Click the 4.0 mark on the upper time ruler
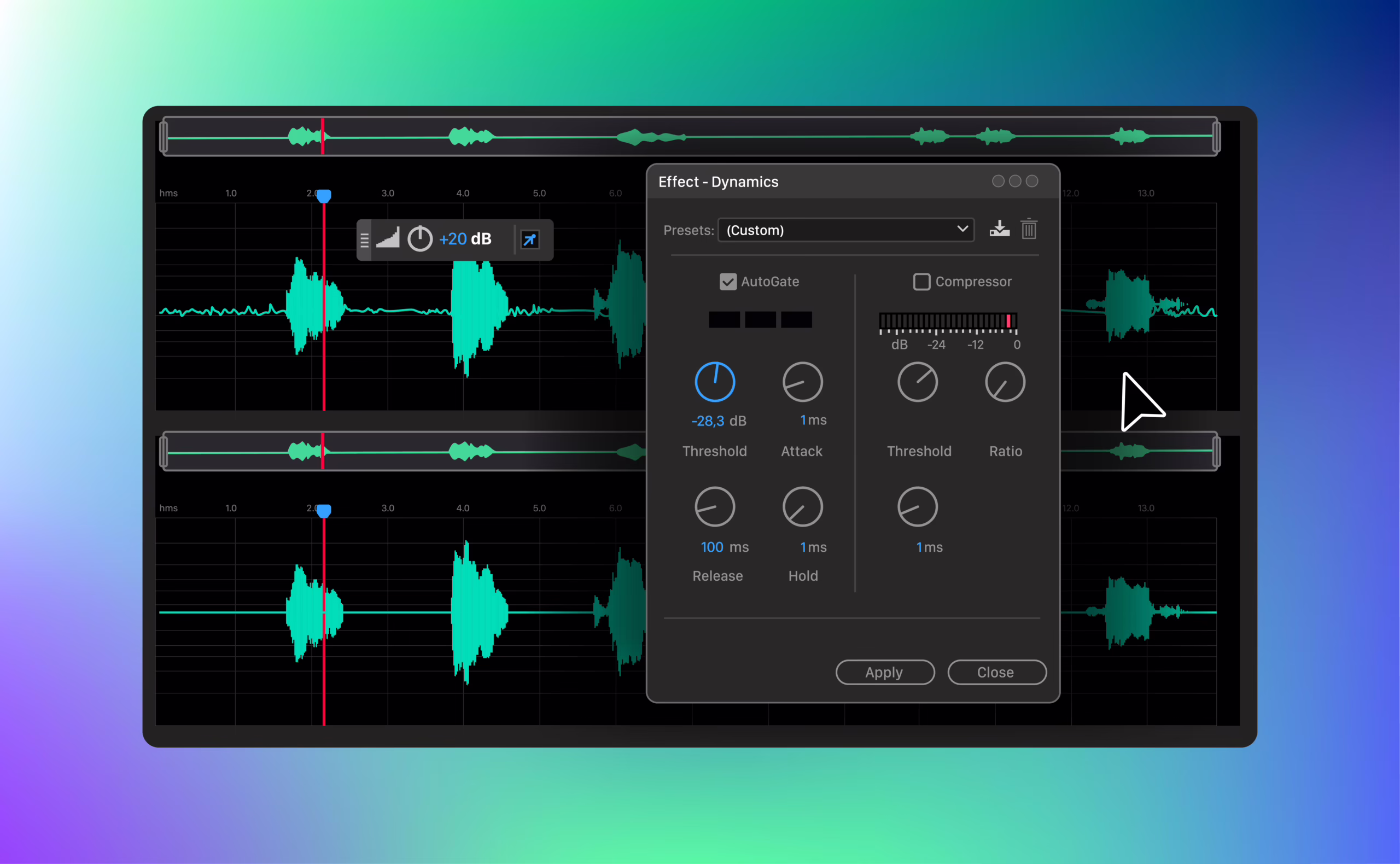 pyautogui.click(x=463, y=193)
